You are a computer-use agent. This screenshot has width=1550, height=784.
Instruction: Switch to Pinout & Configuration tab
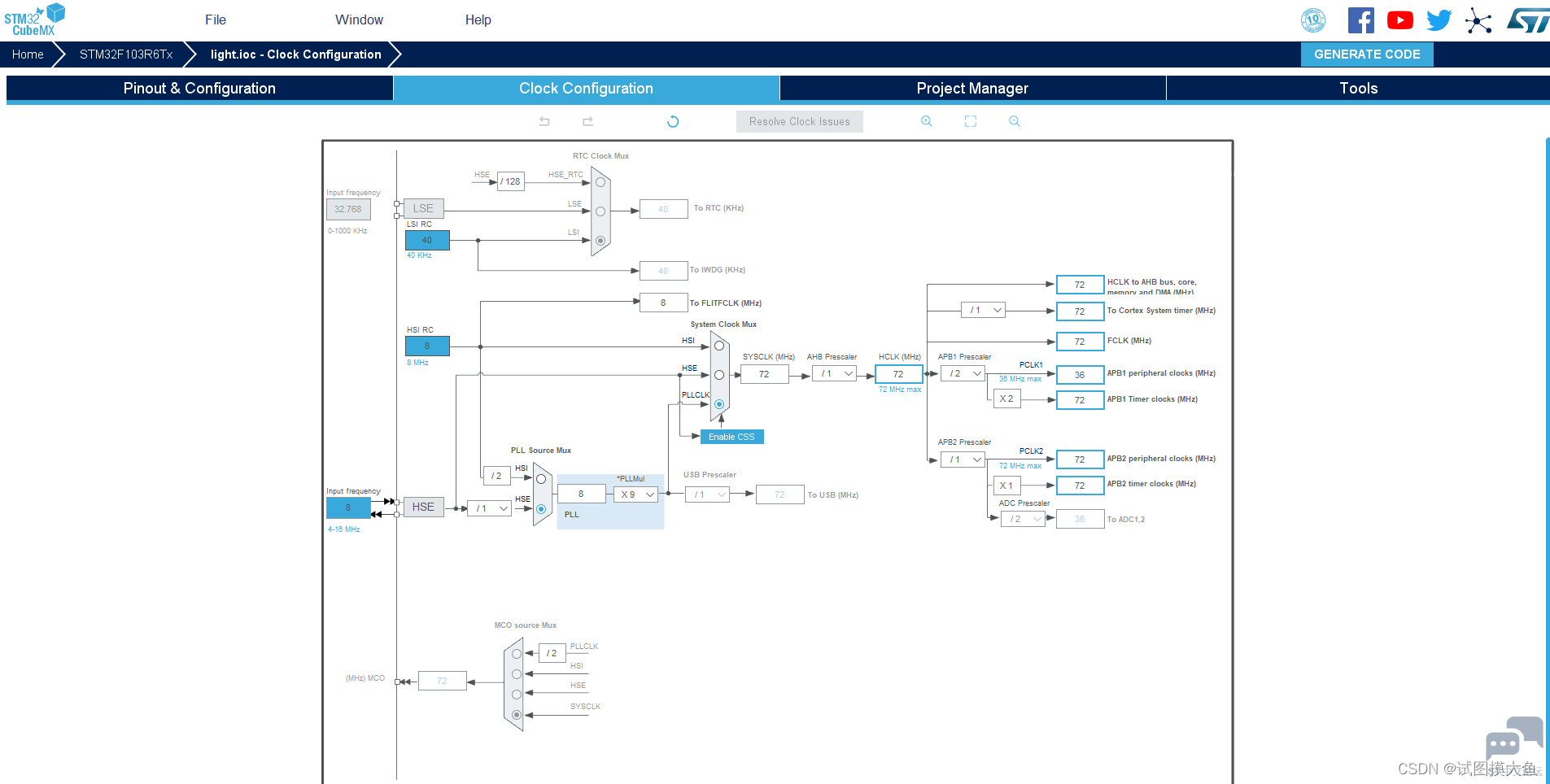(x=199, y=89)
